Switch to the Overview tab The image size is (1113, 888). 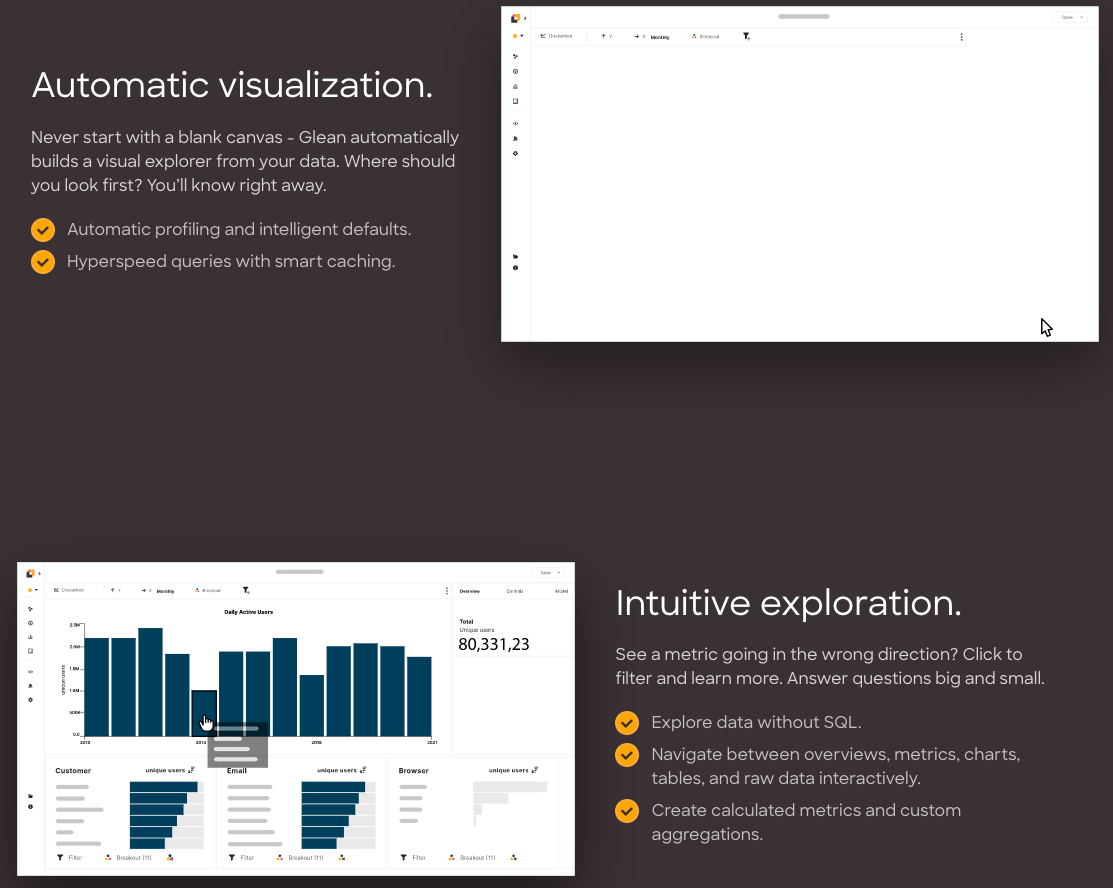tap(469, 591)
